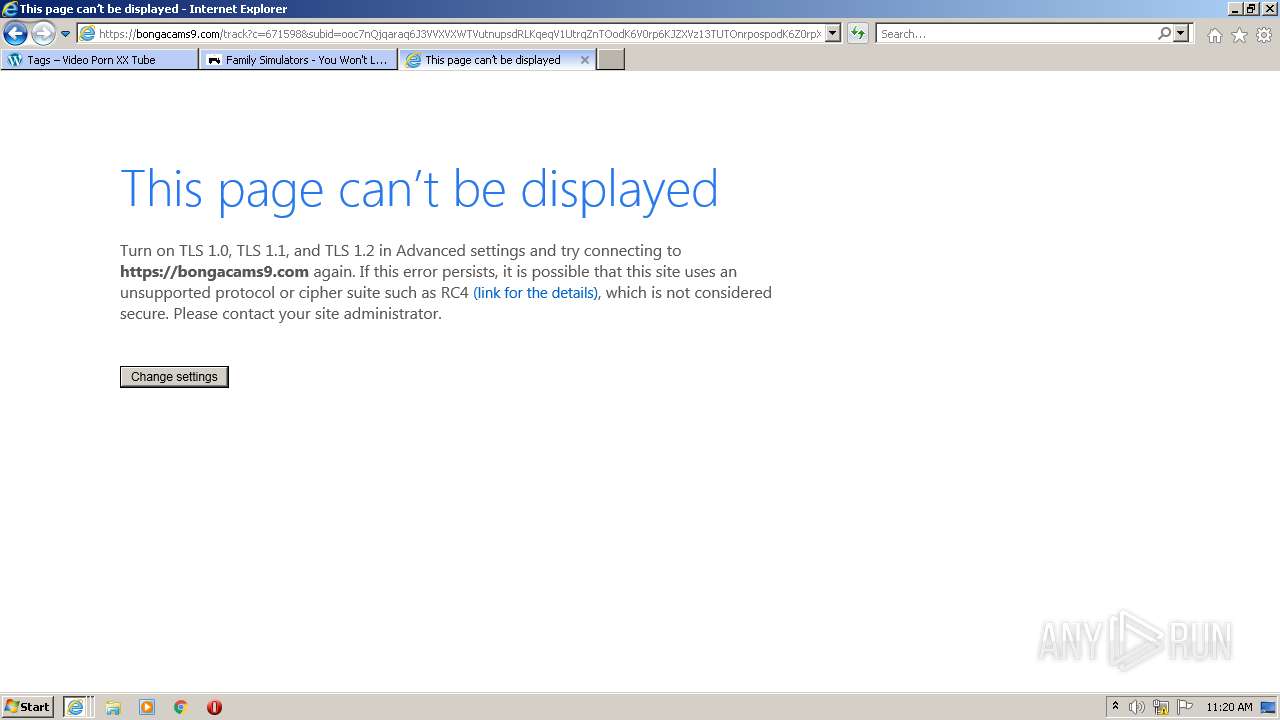Launch Chrome from the taskbar

point(181,707)
